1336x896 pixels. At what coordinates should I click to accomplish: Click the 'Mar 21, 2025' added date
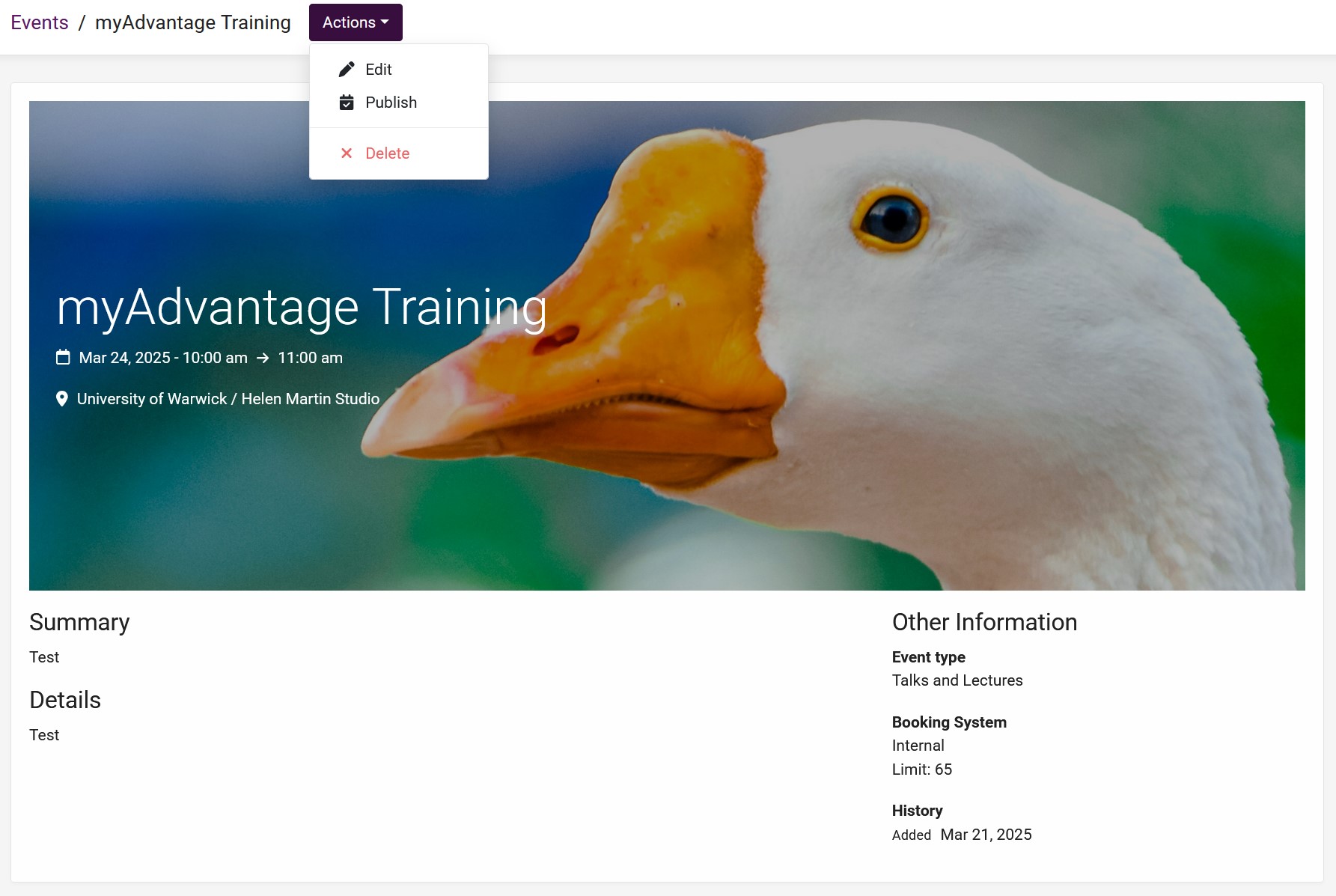(x=986, y=835)
